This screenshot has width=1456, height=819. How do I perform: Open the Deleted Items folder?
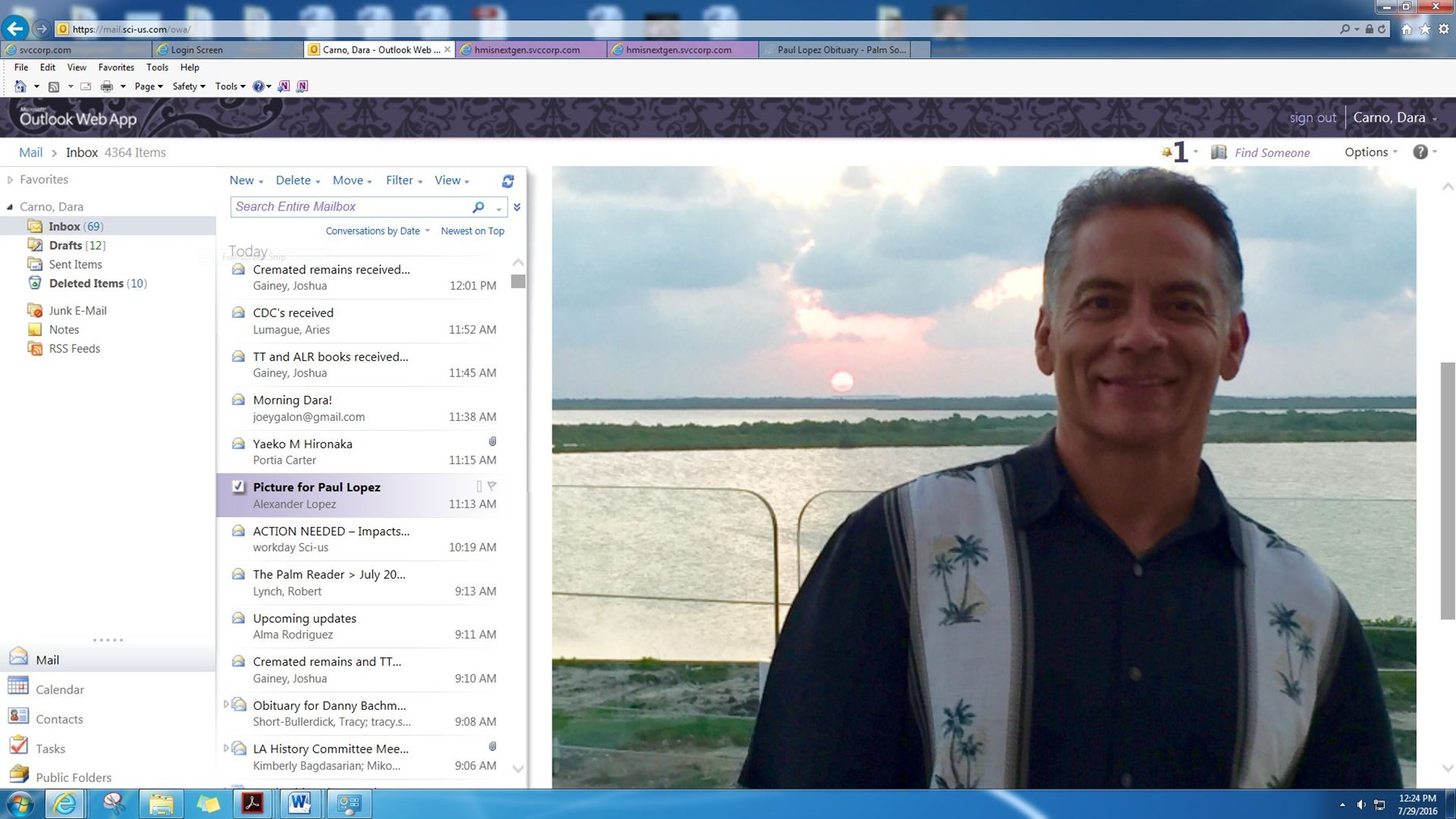[x=86, y=283]
